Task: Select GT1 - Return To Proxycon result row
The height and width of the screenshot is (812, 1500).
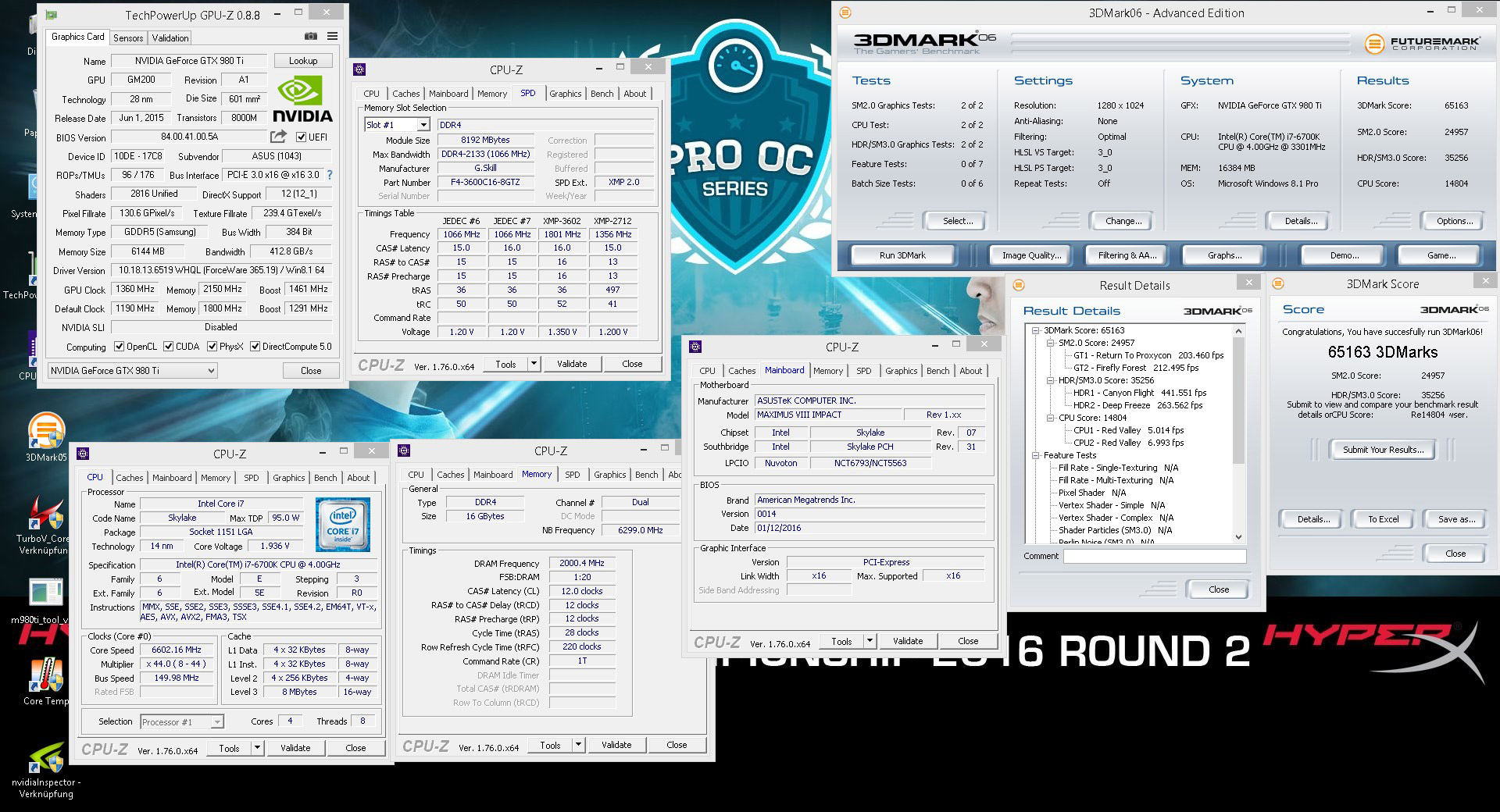Action: [1148, 355]
